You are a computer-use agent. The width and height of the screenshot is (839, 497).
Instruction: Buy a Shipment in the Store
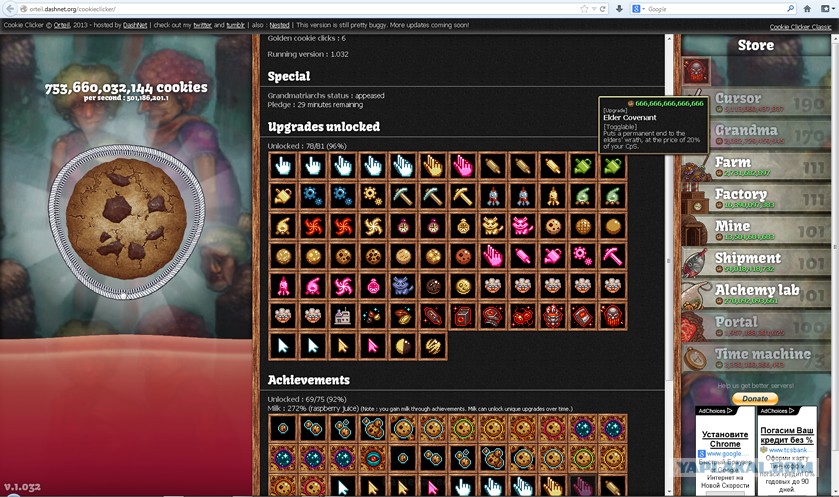tap(757, 263)
